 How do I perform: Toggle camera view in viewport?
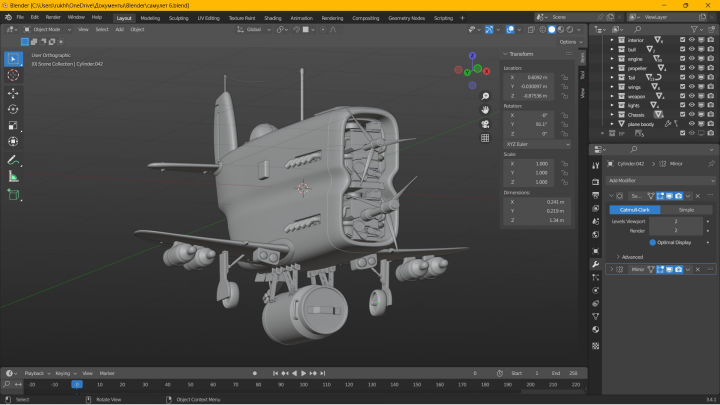485,124
